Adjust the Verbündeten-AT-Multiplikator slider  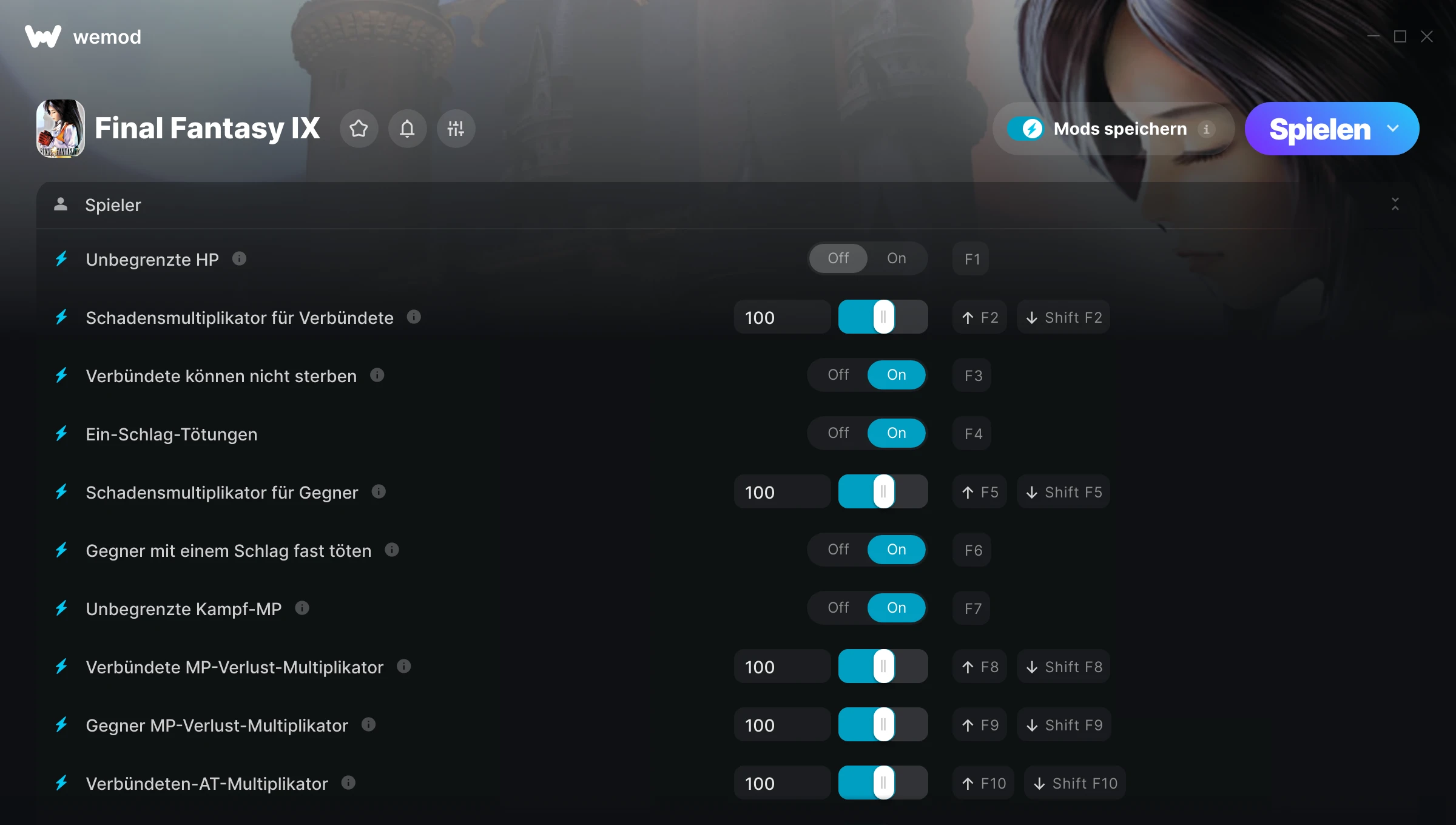(883, 783)
